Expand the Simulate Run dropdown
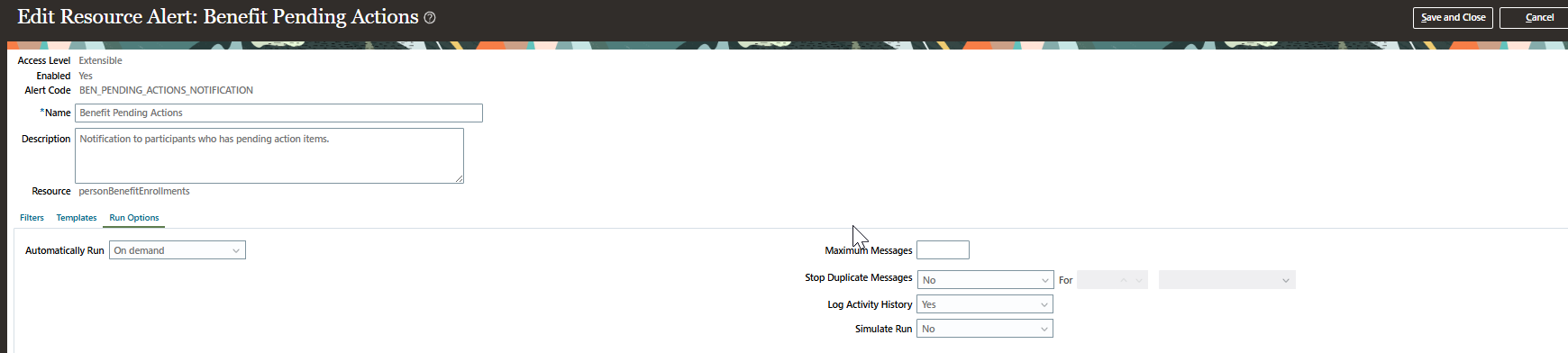Image resolution: width=1568 pixels, height=353 pixels. pos(985,329)
